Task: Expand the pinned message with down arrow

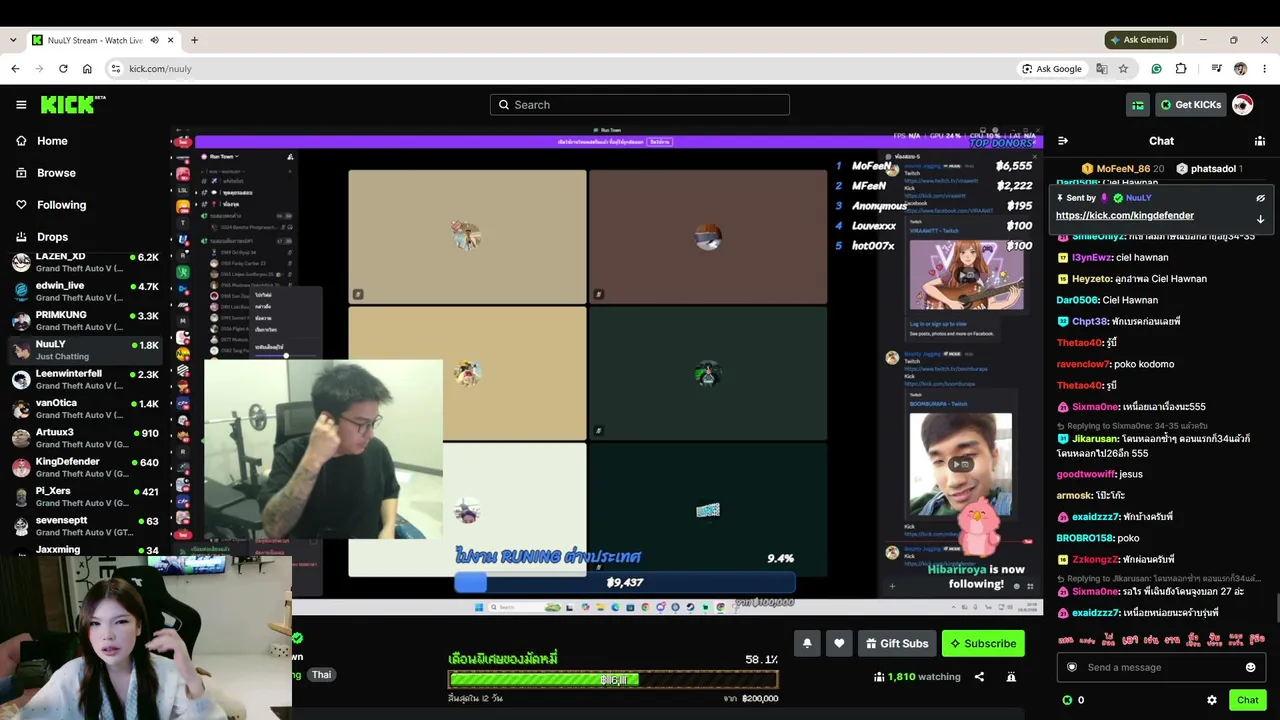Action: (1260, 218)
